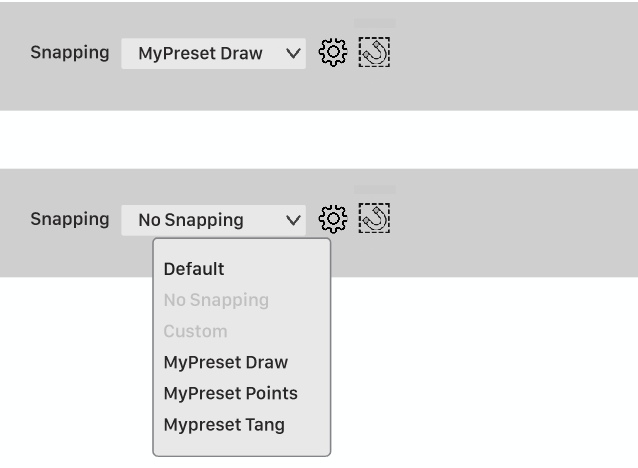
Task: Toggle magnet snapping icon beside No Snapping
Action: [x=374, y=219]
